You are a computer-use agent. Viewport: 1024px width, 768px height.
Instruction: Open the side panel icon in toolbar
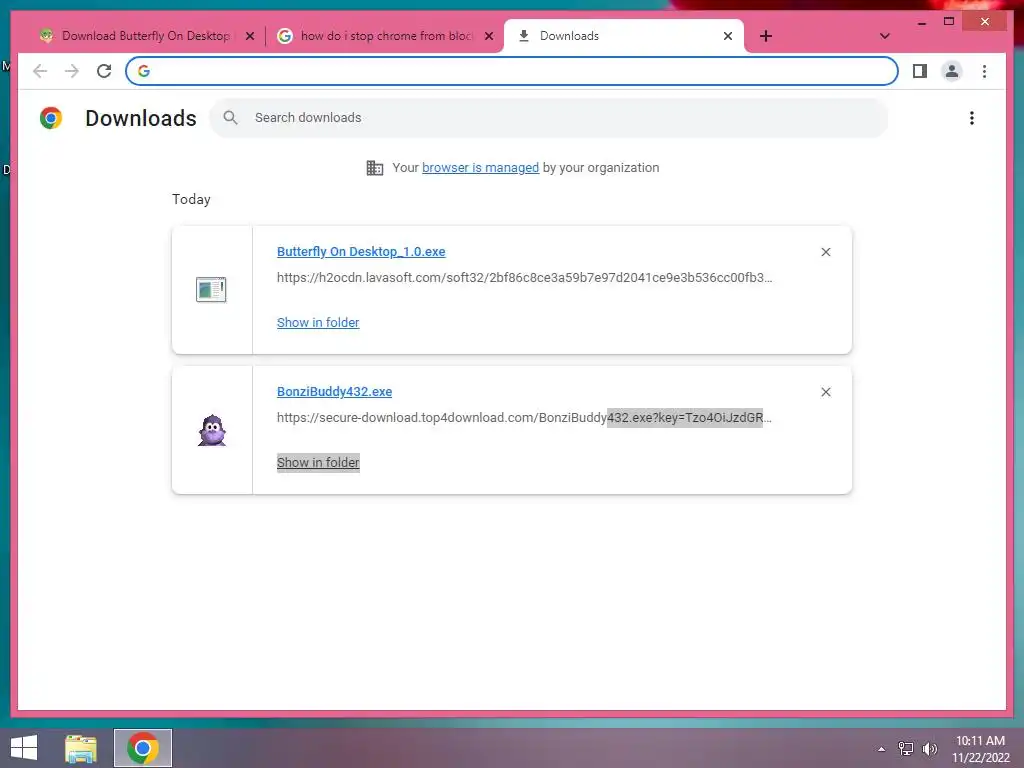[x=920, y=71]
